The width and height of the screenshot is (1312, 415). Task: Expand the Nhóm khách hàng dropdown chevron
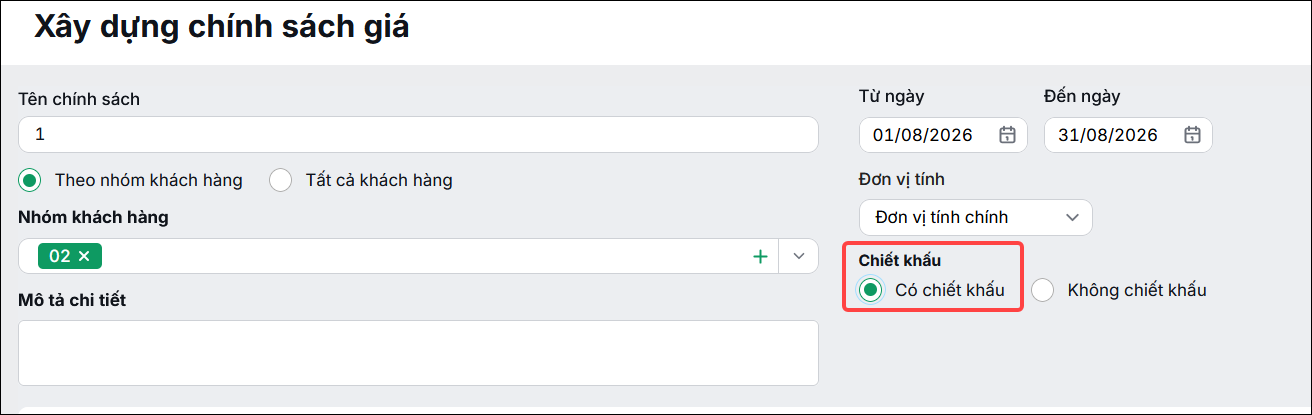point(798,256)
